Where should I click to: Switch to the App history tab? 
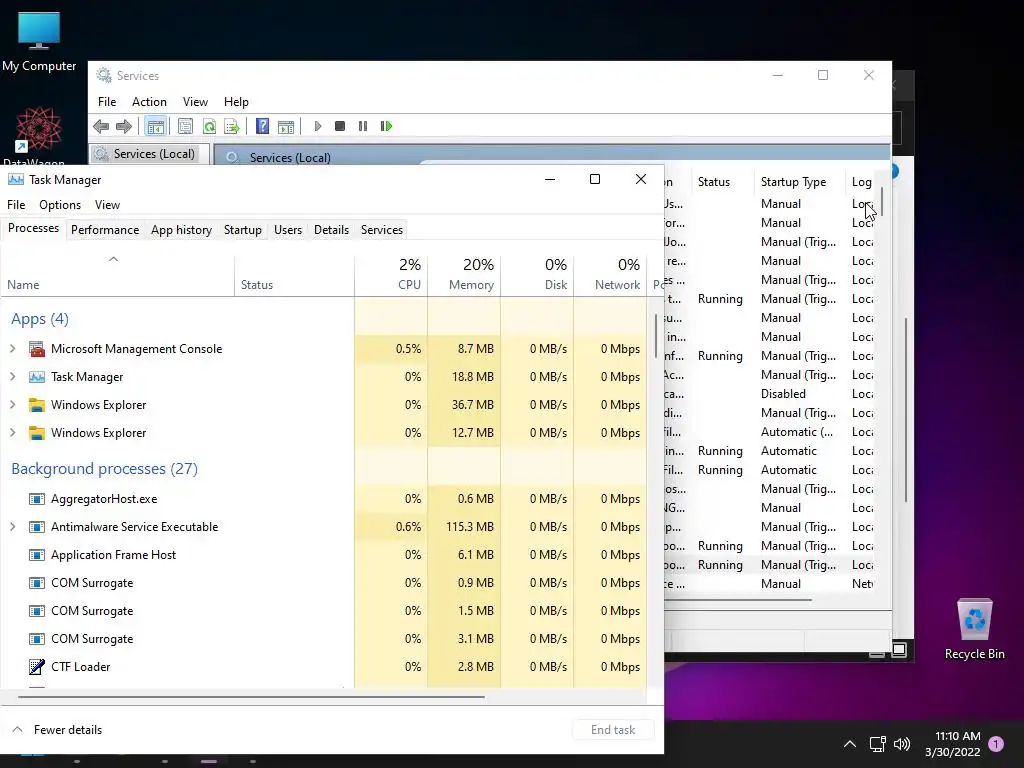(x=182, y=230)
